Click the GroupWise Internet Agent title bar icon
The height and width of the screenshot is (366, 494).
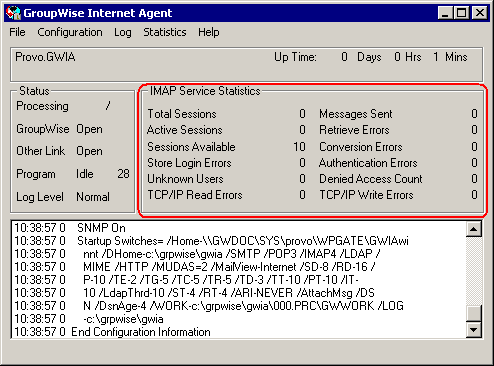tap(13, 13)
